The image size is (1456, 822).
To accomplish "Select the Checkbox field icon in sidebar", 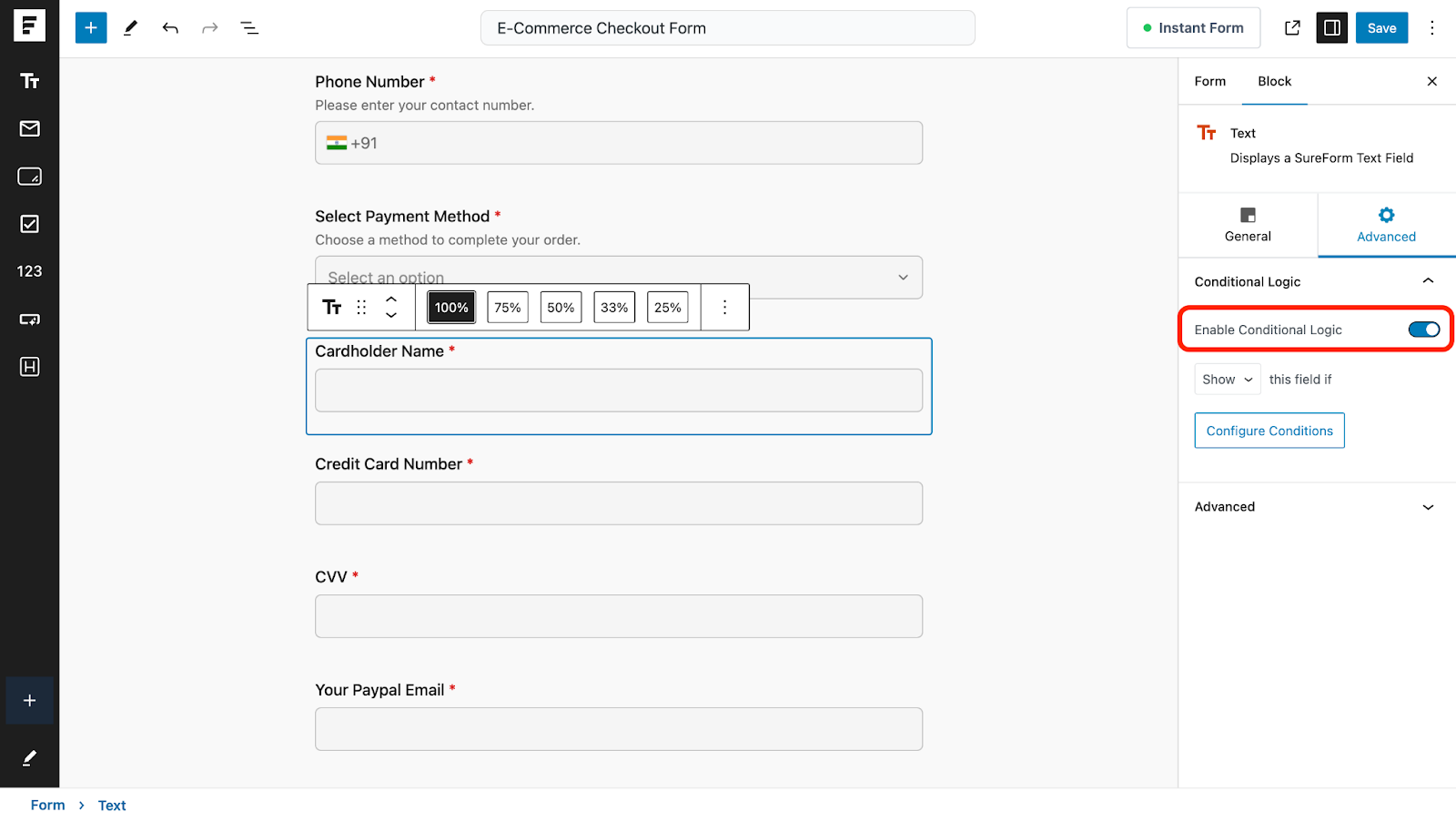I will pyautogui.click(x=30, y=224).
